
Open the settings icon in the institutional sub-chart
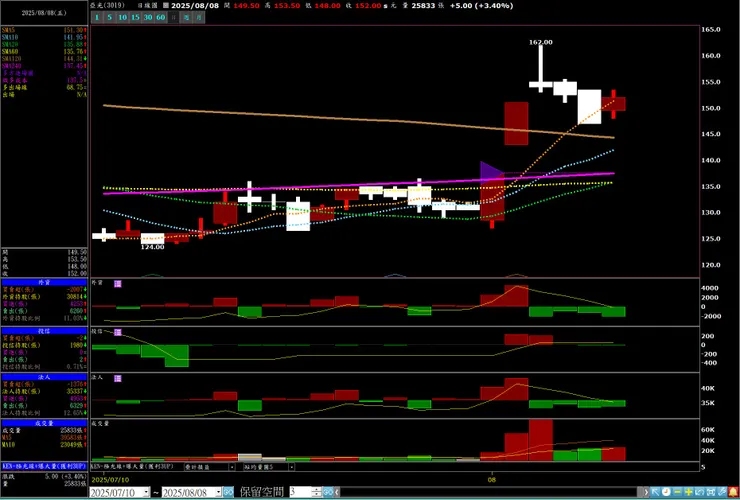(x=118, y=379)
